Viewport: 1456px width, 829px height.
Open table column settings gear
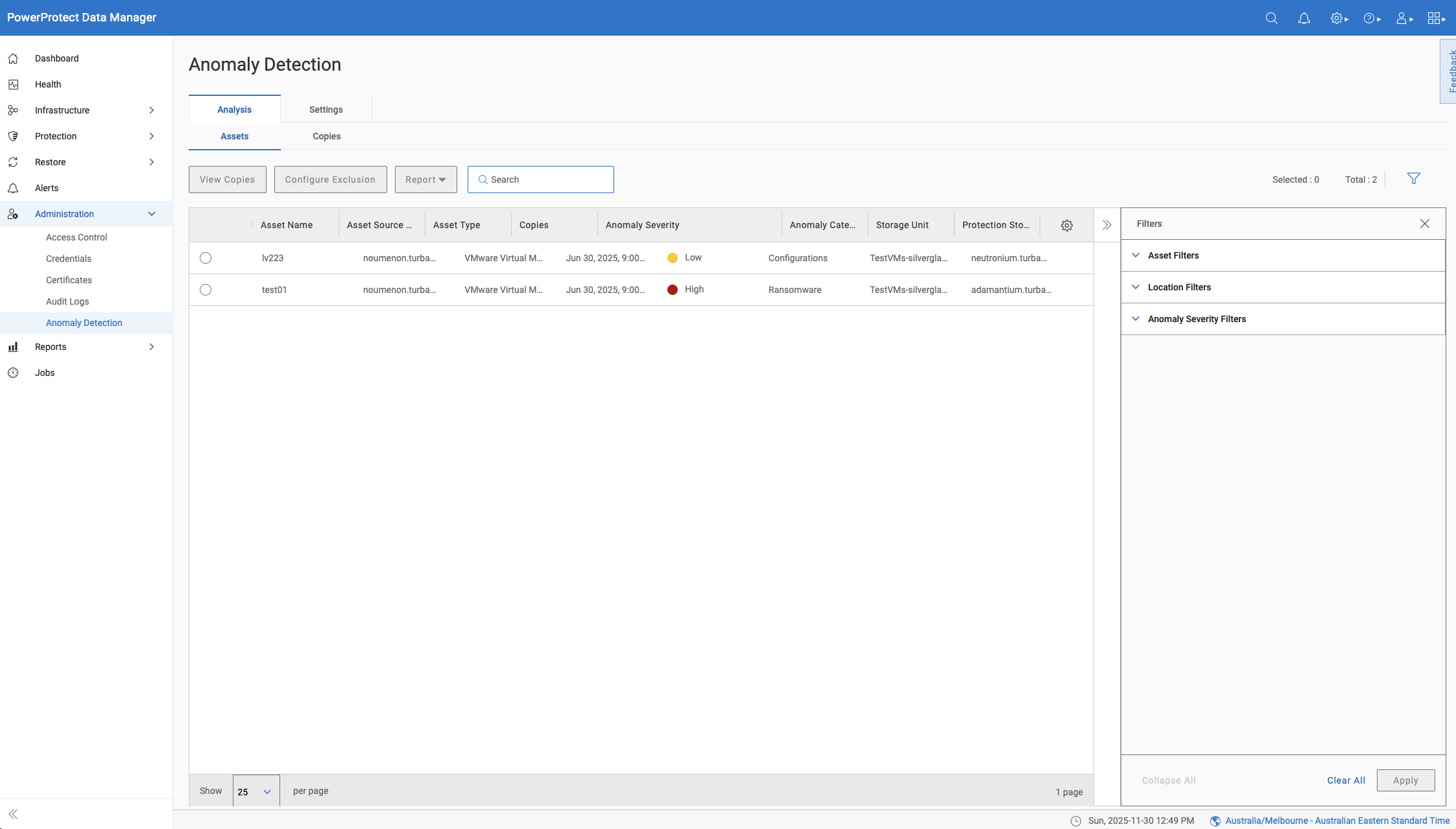click(1067, 226)
